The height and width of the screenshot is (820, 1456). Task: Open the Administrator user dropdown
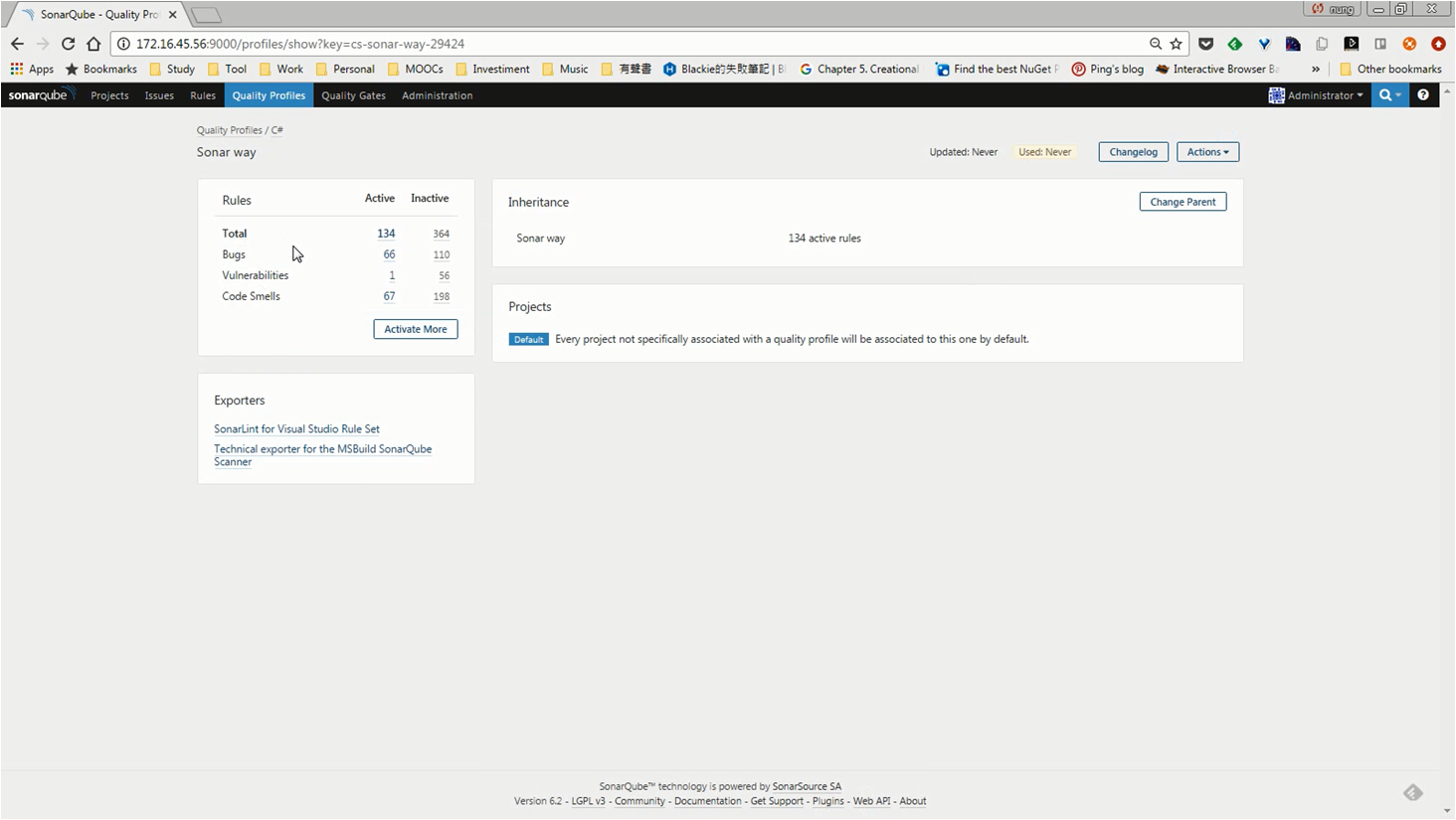(1316, 95)
